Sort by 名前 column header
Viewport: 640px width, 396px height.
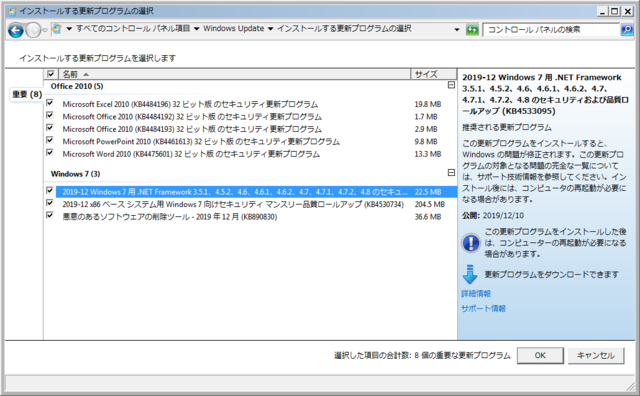tap(235, 74)
